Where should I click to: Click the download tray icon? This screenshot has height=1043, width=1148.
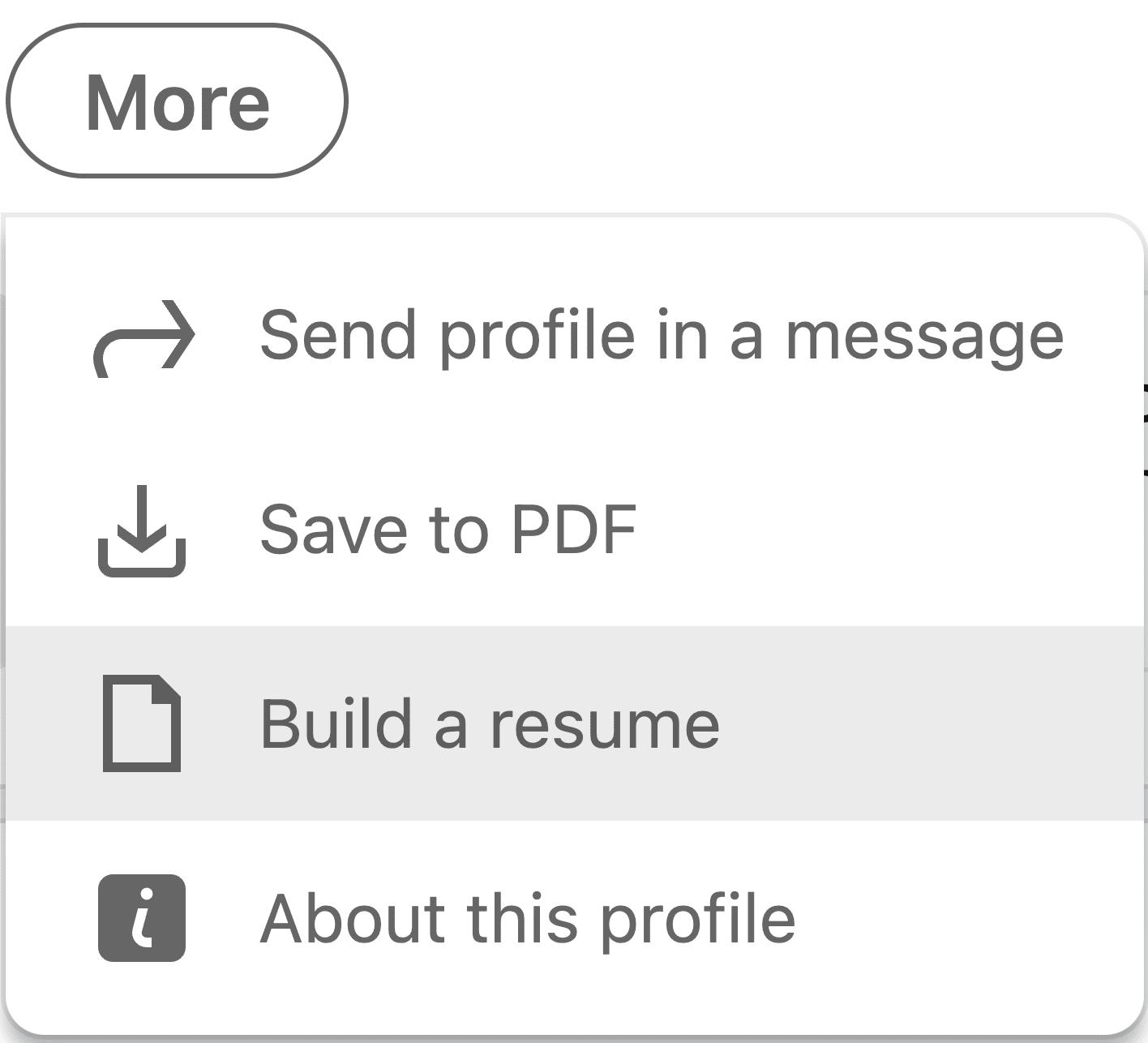pyautogui.click(x=142, y=531)
